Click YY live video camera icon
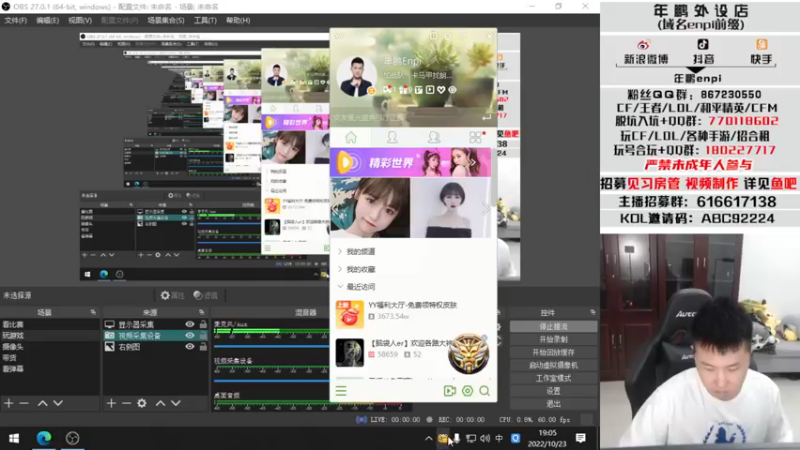 click(449, 391)
